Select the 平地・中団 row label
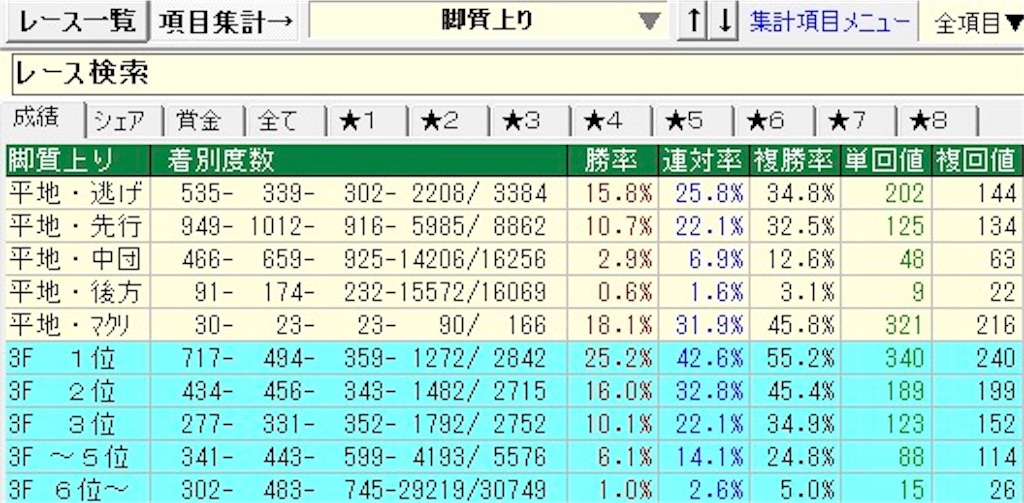Viewport: 1024px width, 503px height. pos(77,259)
